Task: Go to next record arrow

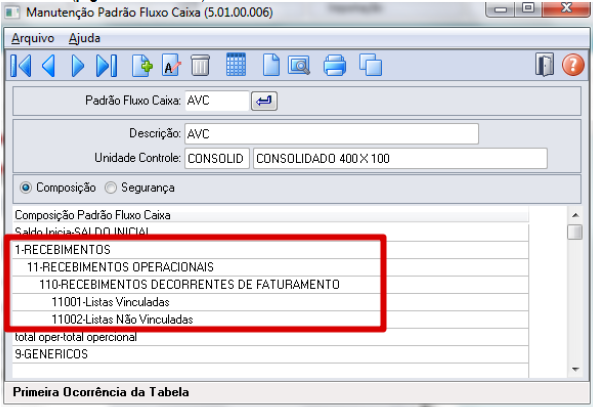Action: click(x=78, y=66)
